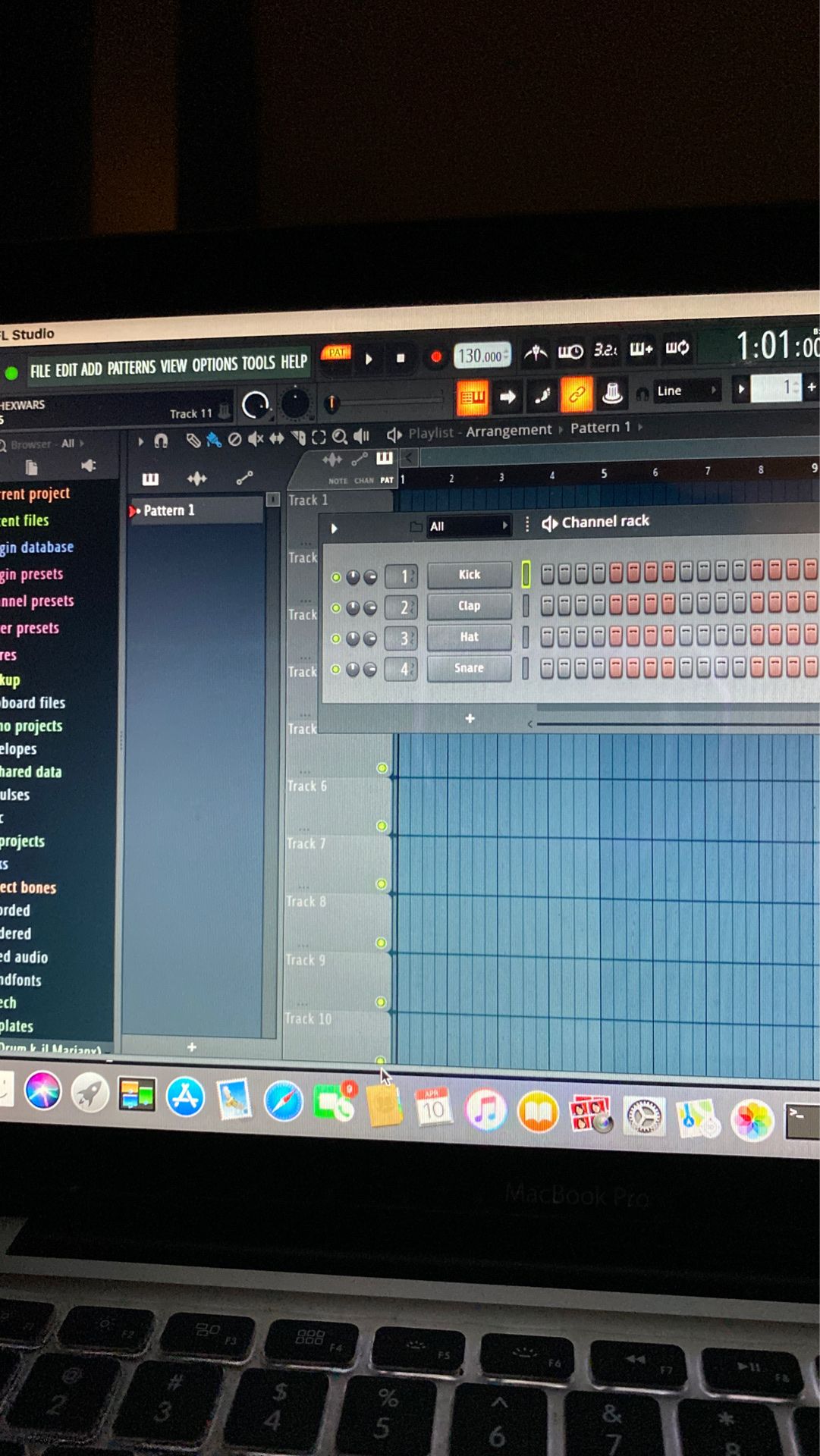Click the stamp icon in toolbar
This screenshot has height=1456, width=820.
click(x=612, y=393)
